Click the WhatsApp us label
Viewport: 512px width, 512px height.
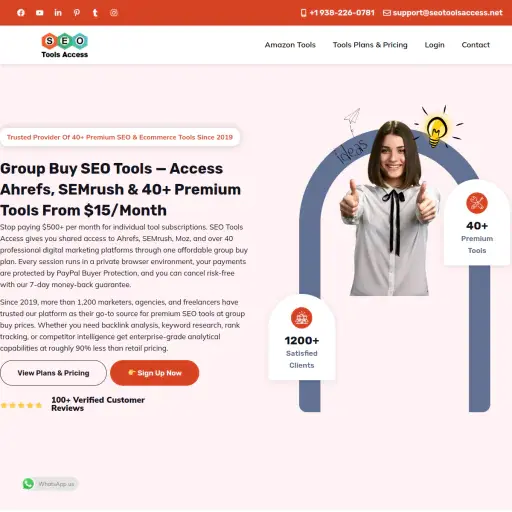click(x=56, y=484)
